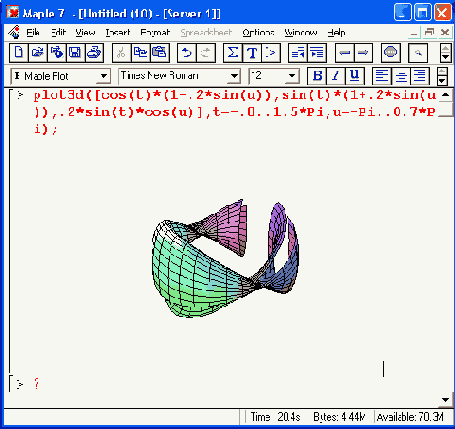Go forward with right arrow icon

[x=363, y=53]
